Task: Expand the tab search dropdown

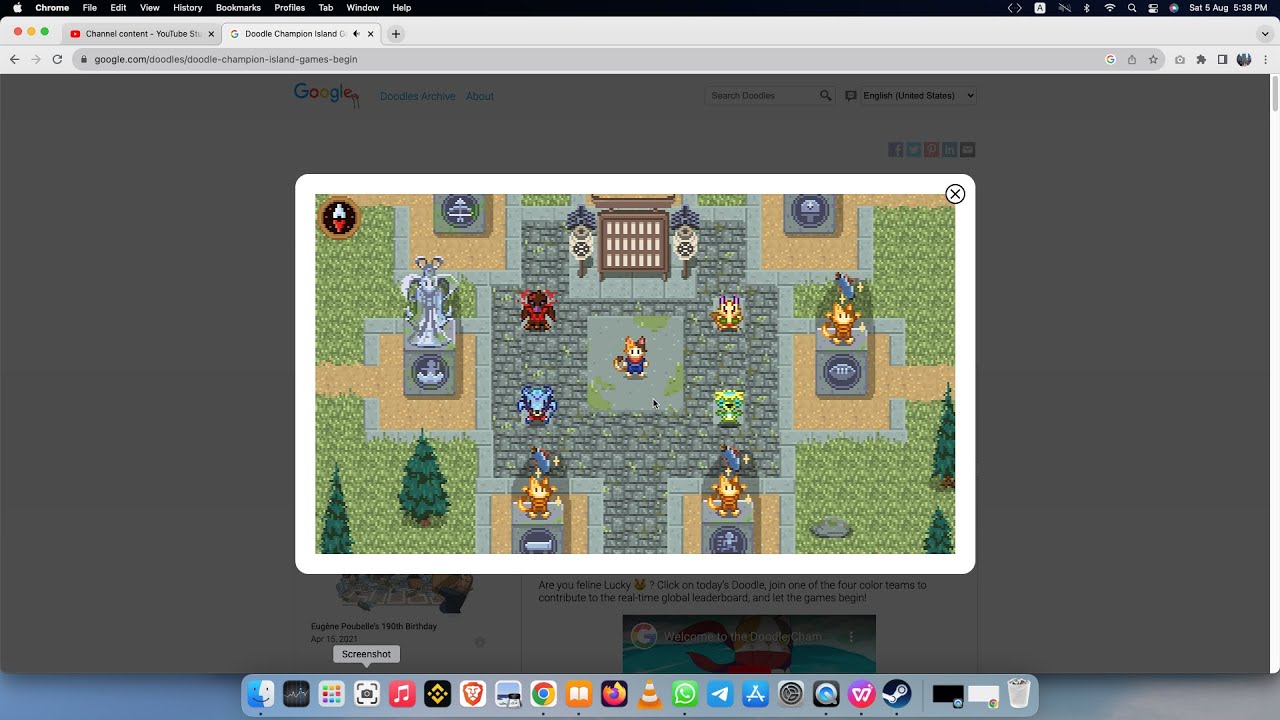Action: [x=1264, y=33]
